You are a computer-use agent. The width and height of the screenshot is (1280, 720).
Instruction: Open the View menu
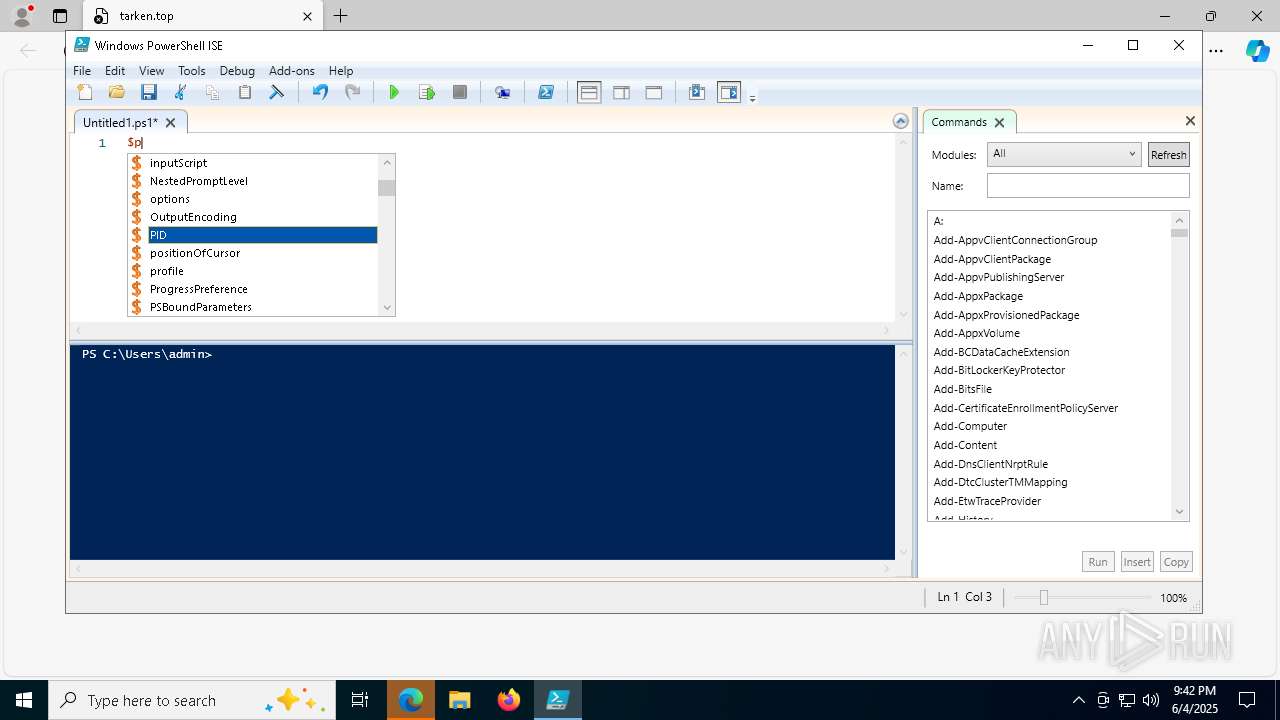coord(151,71)
